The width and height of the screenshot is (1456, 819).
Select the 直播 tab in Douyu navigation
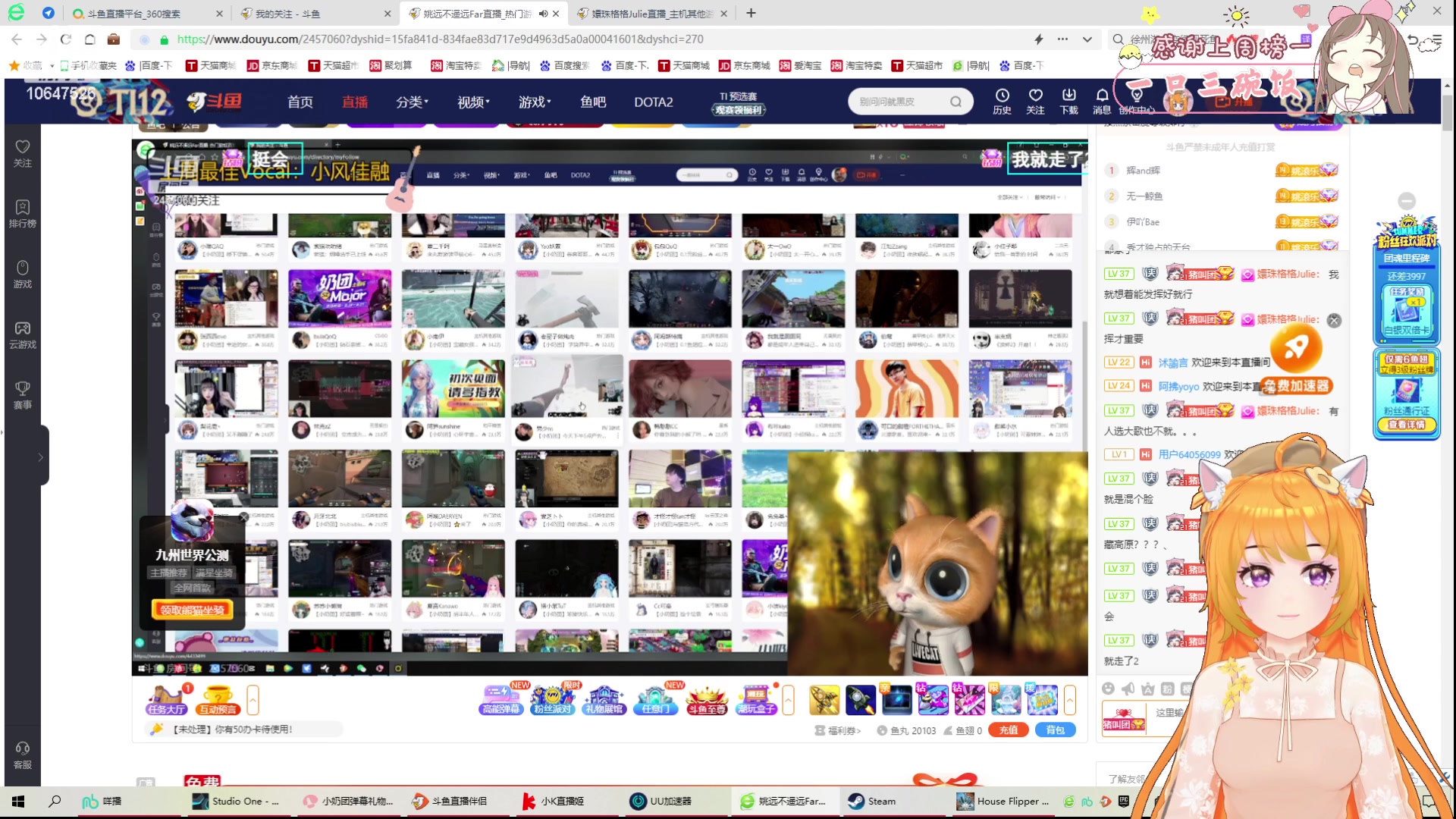pos(355,102)
